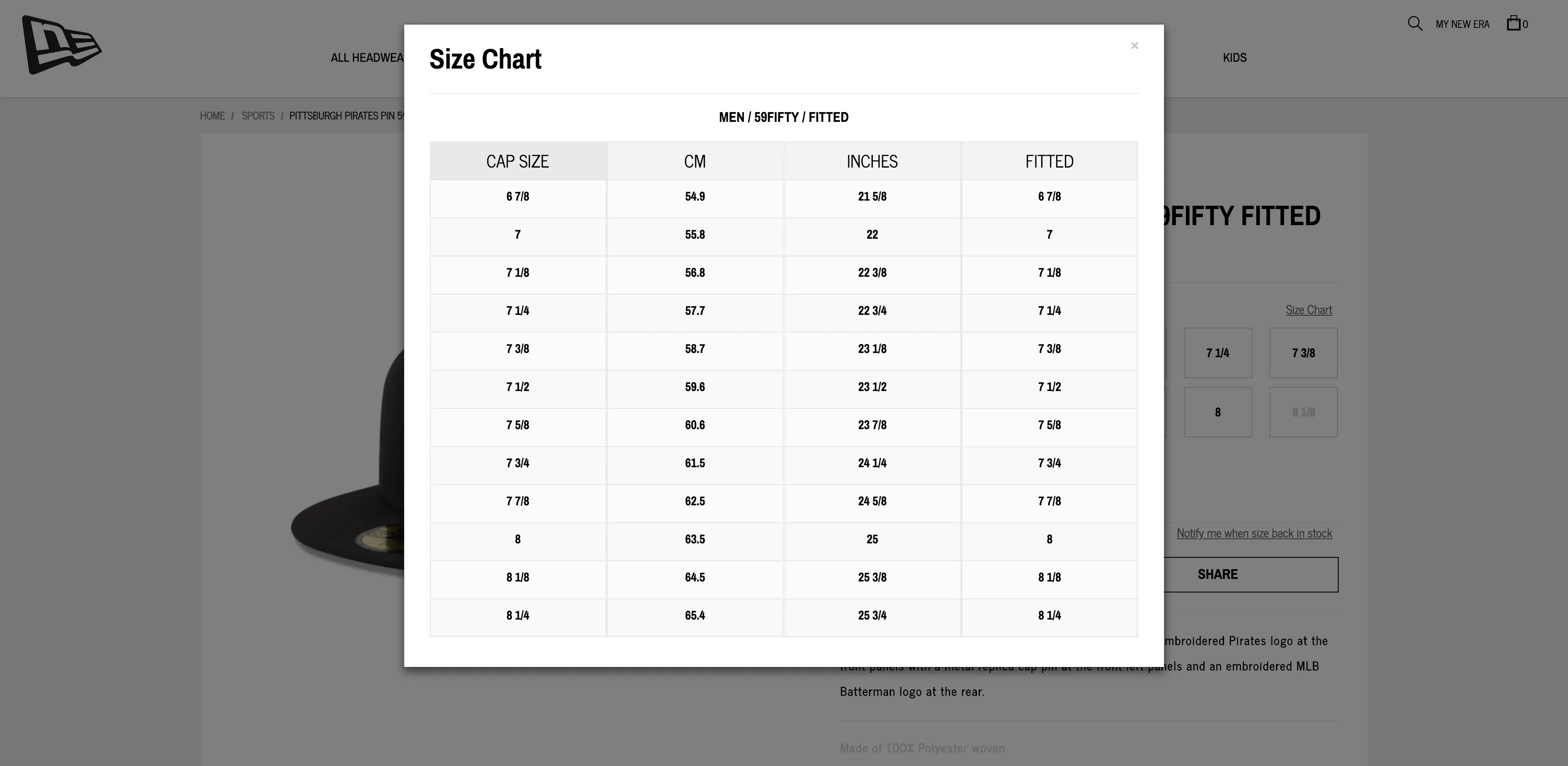Click the CAP SIZE column header
1568x766 pixels.
pyautogui.click(x=518, y=161)
